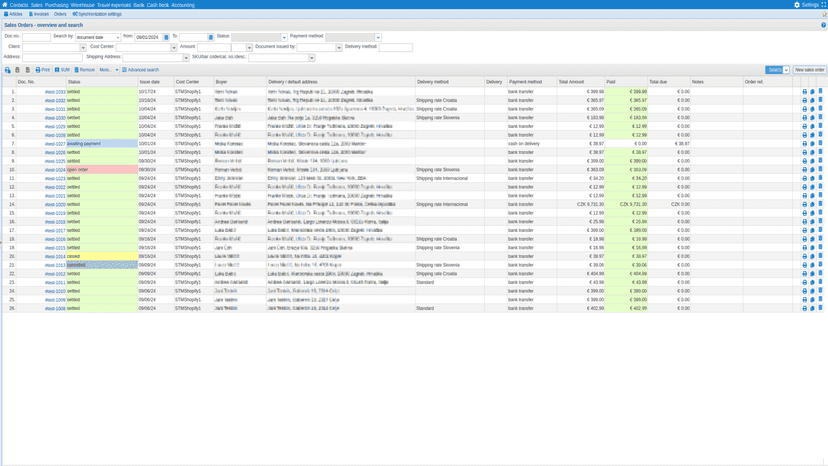828x466 pixels.
Task: Open the help question mark icon
Action: pyautogui.click(x=823, y=25)
